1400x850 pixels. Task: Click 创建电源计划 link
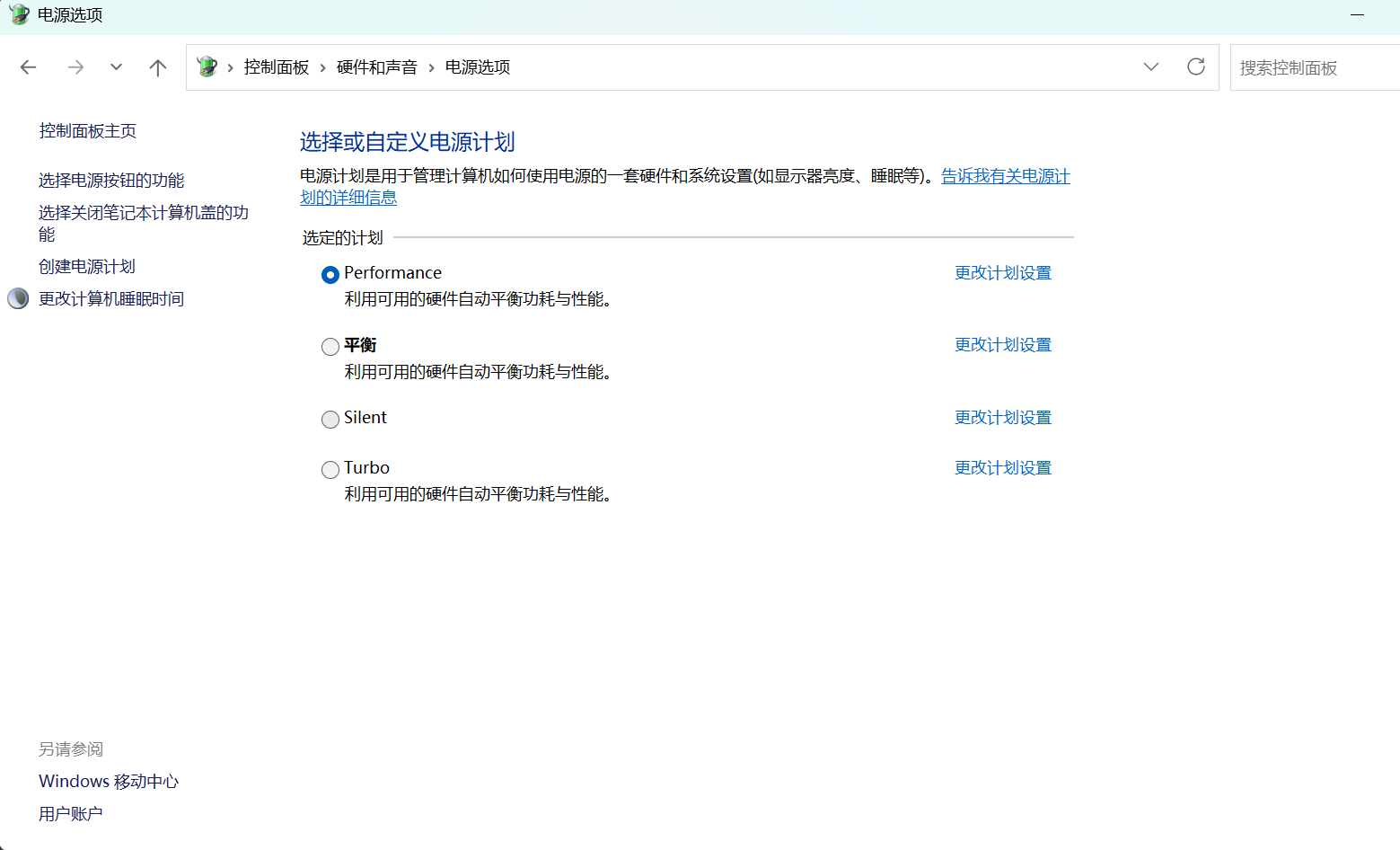pyautogui.click(x=87, y=267)
